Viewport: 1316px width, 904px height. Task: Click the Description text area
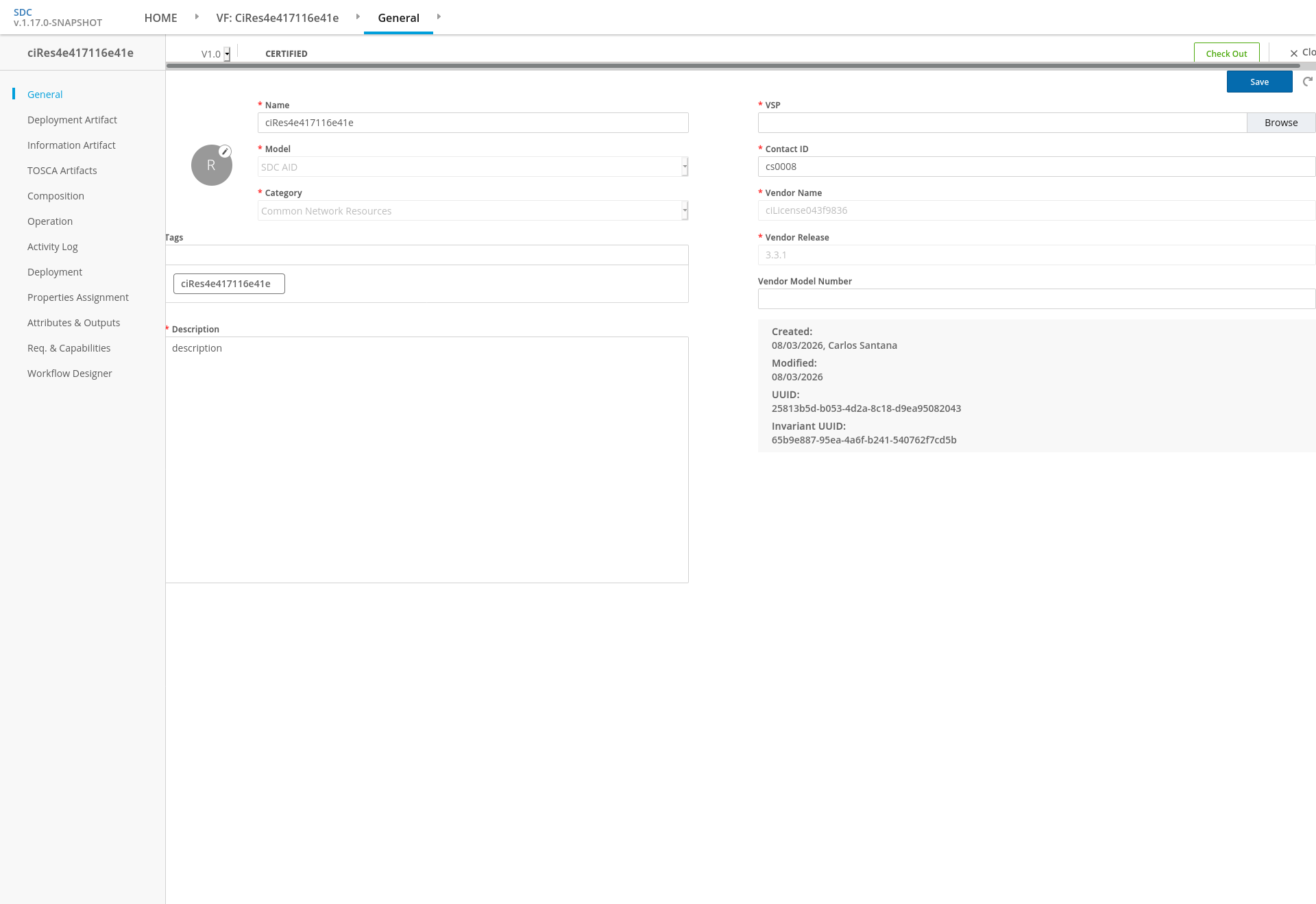(x=426, y=460)
